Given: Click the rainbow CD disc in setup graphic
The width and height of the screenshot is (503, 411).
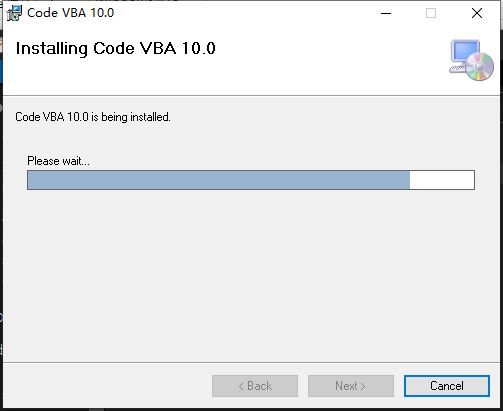Looking at the screenshot, I should (x=480, y=67).
